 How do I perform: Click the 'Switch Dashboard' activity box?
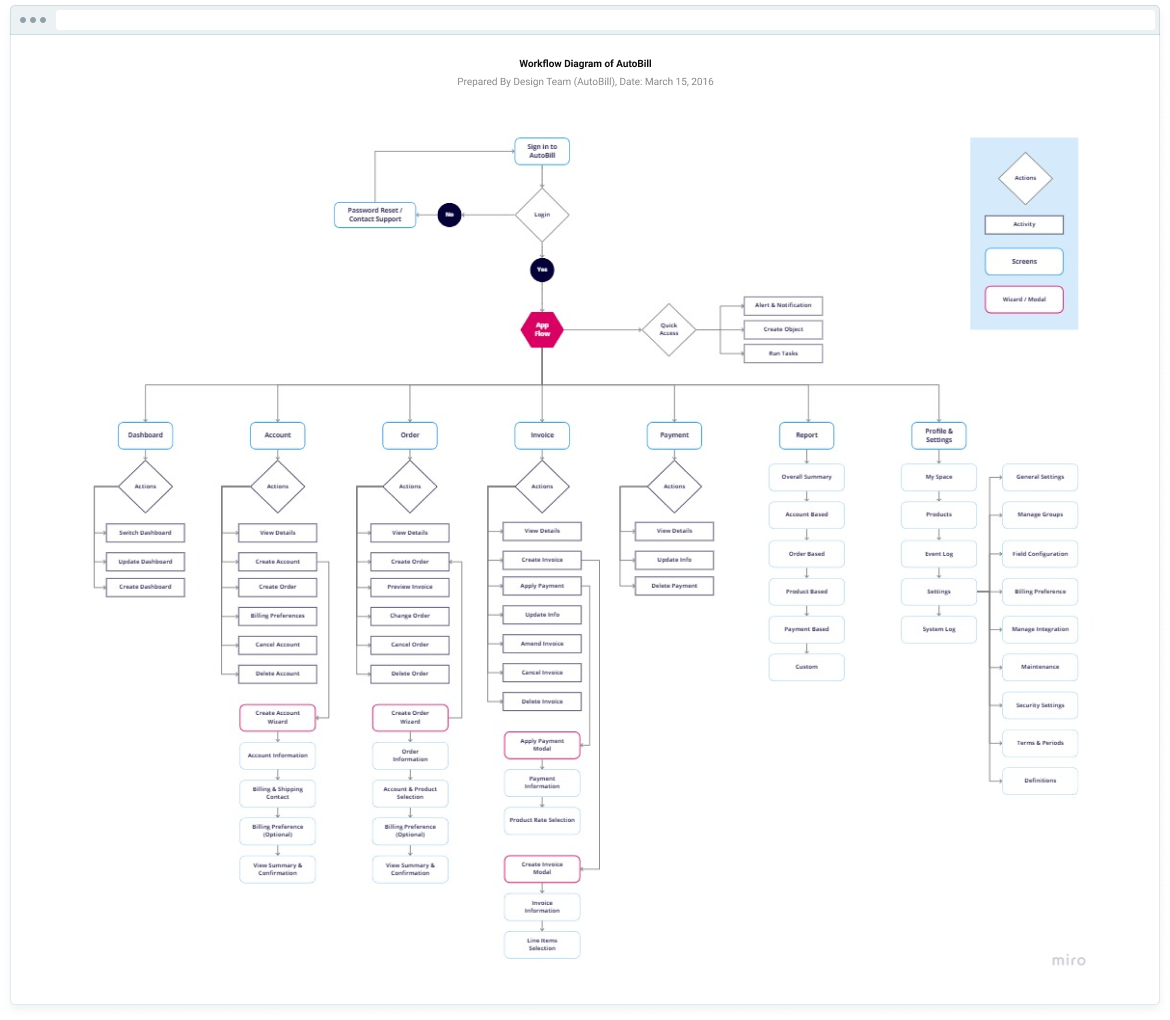(146, 533)
